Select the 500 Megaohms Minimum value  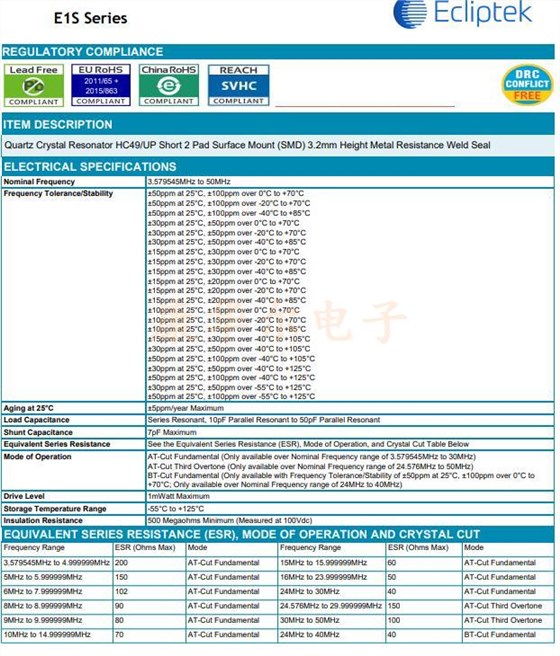[x=230, y=520]
